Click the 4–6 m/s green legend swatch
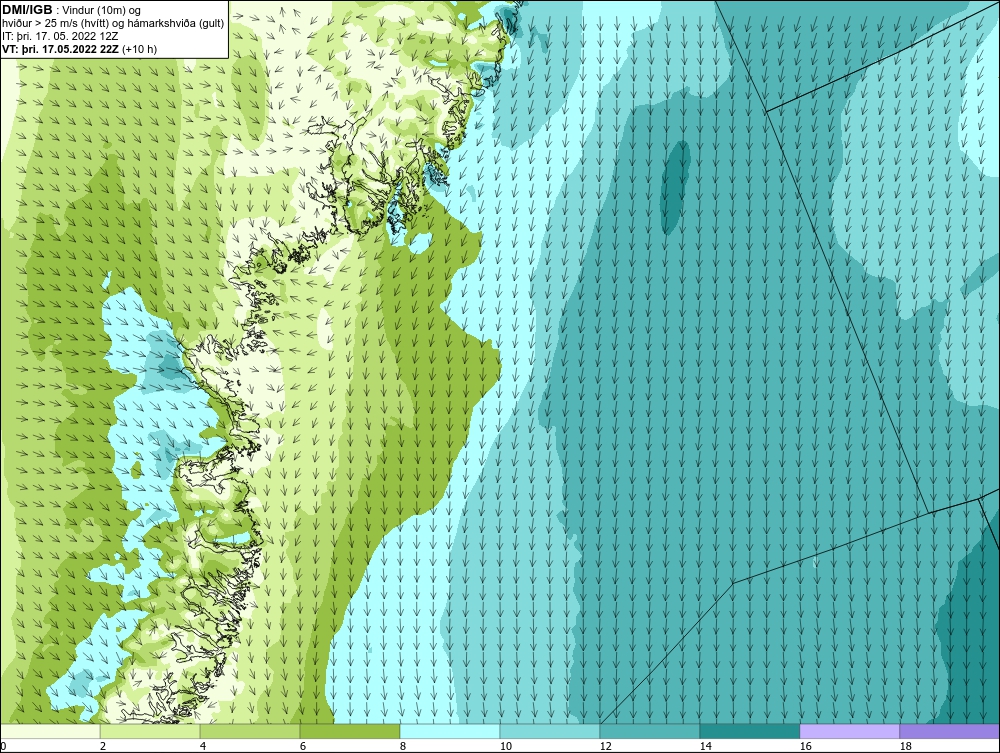The height and width of the screenshot is (753, 1000). pos(250,731)
